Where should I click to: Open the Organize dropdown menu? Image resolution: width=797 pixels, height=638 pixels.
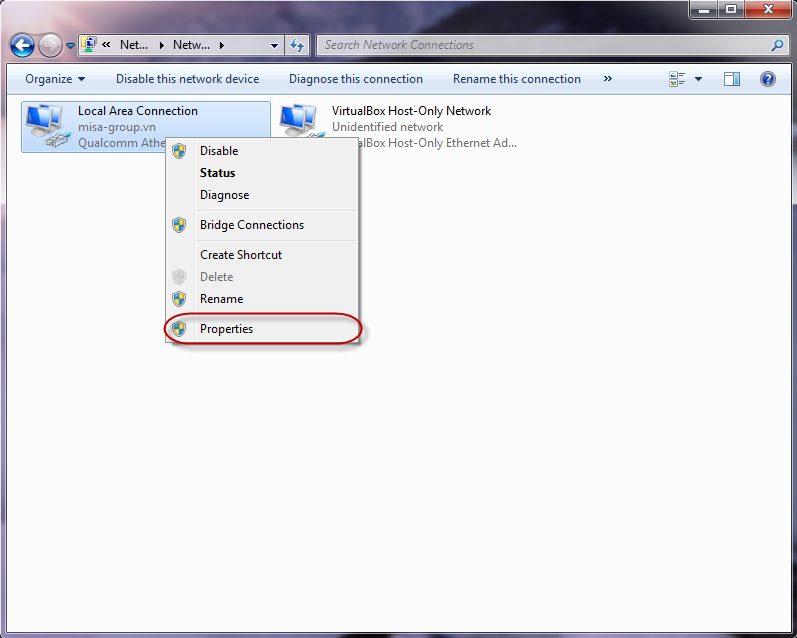[x=55, y=79]
